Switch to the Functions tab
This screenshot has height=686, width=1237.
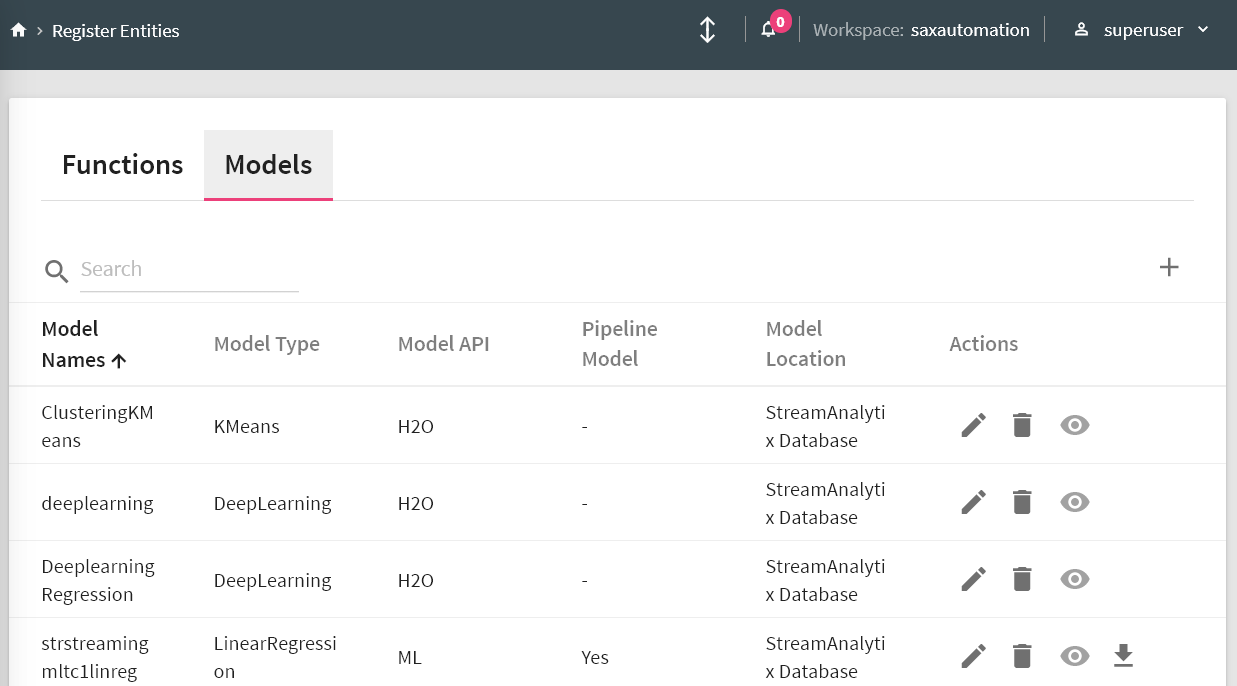point(122,165)
